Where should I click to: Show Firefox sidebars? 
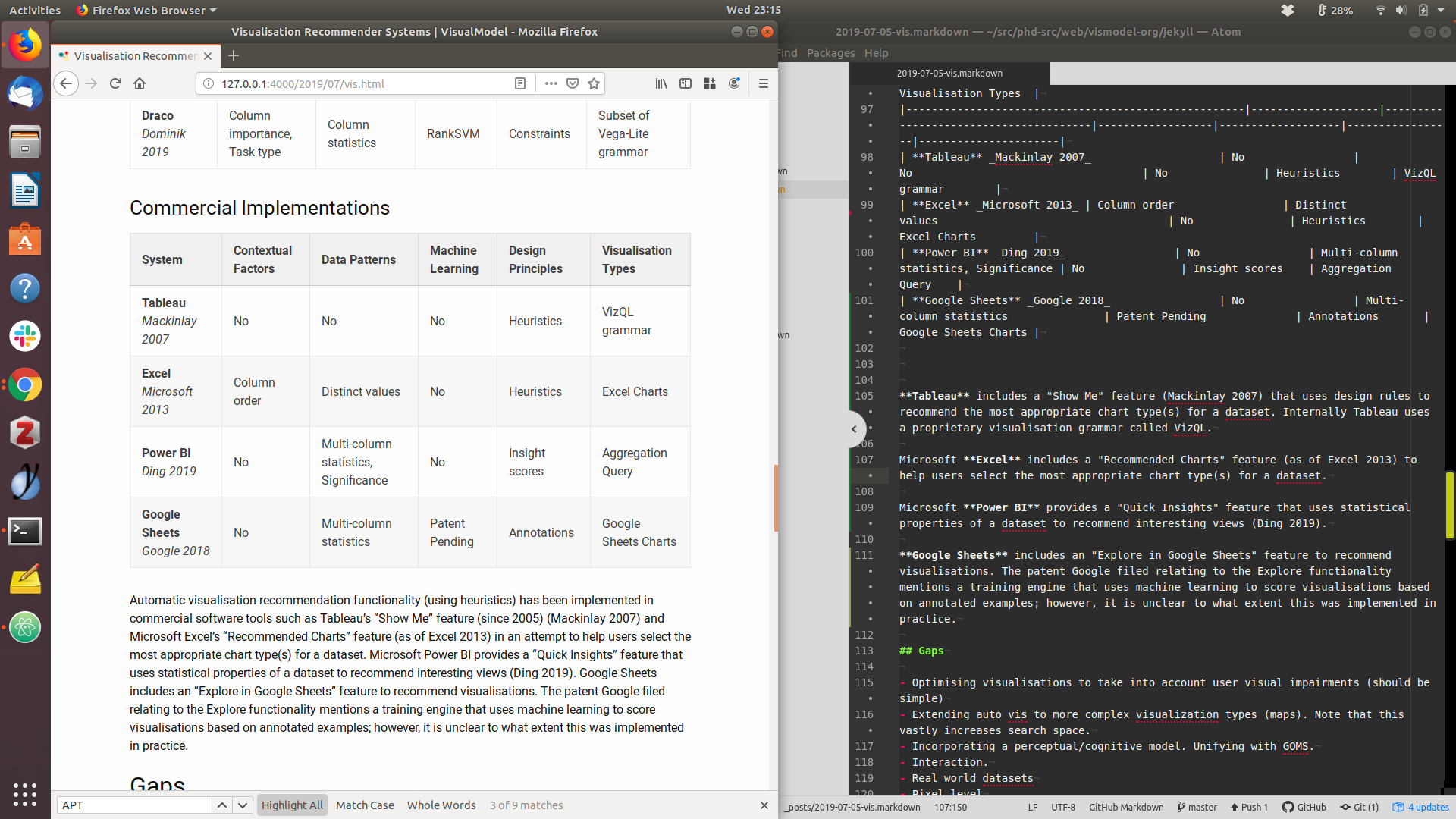click(686, 83)
